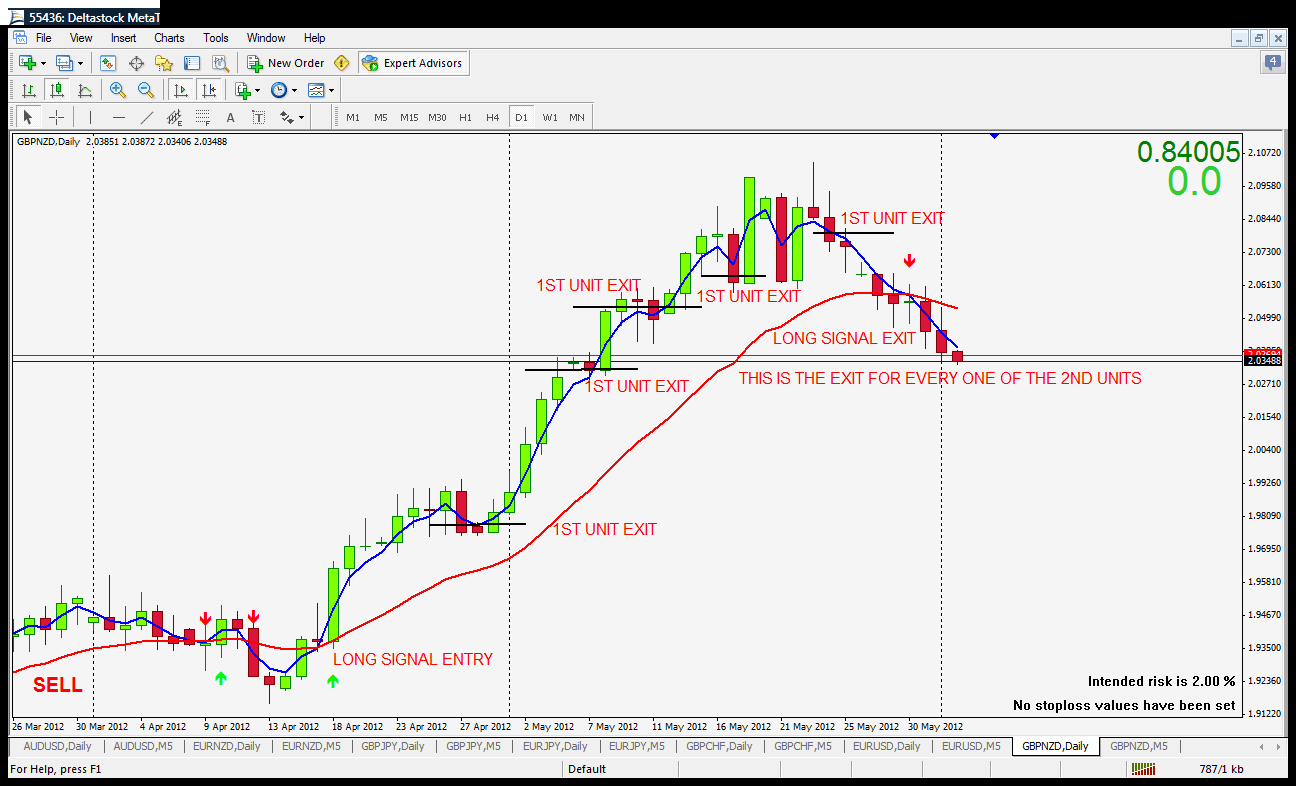Select the Equidistant Channel tool
This screenshot has width=1296, height=786.
coord(177,117)
